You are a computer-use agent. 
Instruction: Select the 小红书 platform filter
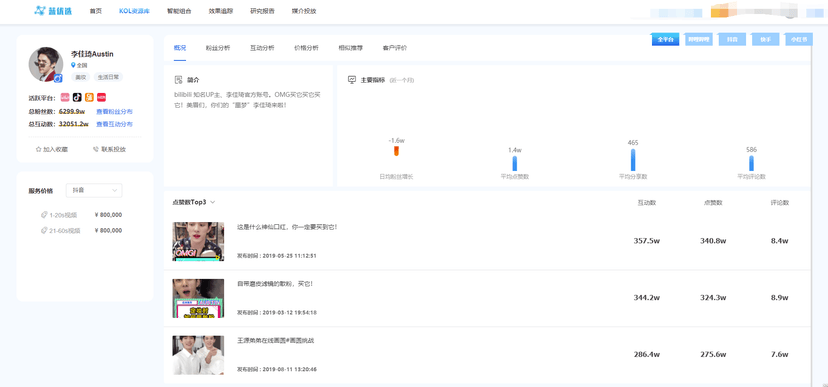coord(799,40)
